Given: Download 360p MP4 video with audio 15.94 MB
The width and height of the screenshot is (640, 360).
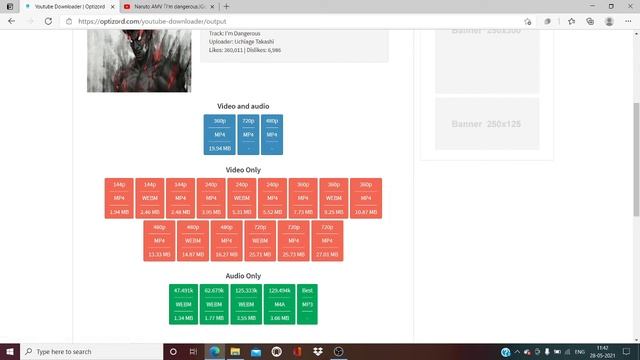Looking at the screenshot, I should [x=220, y=135].
